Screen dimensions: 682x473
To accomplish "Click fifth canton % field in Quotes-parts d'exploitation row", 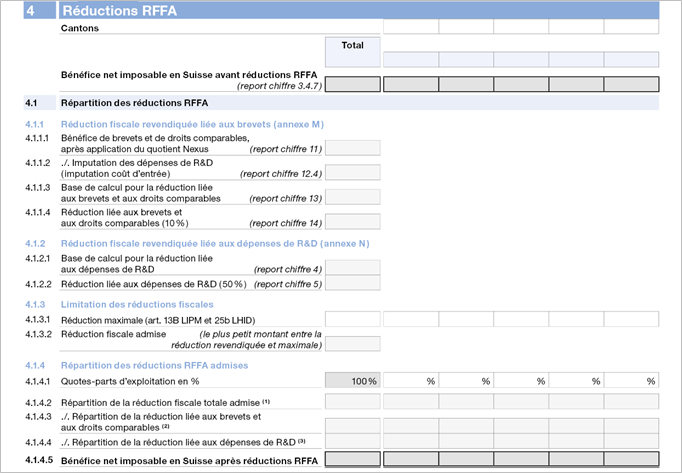I will pyautogui.click(x=631, y=380).
